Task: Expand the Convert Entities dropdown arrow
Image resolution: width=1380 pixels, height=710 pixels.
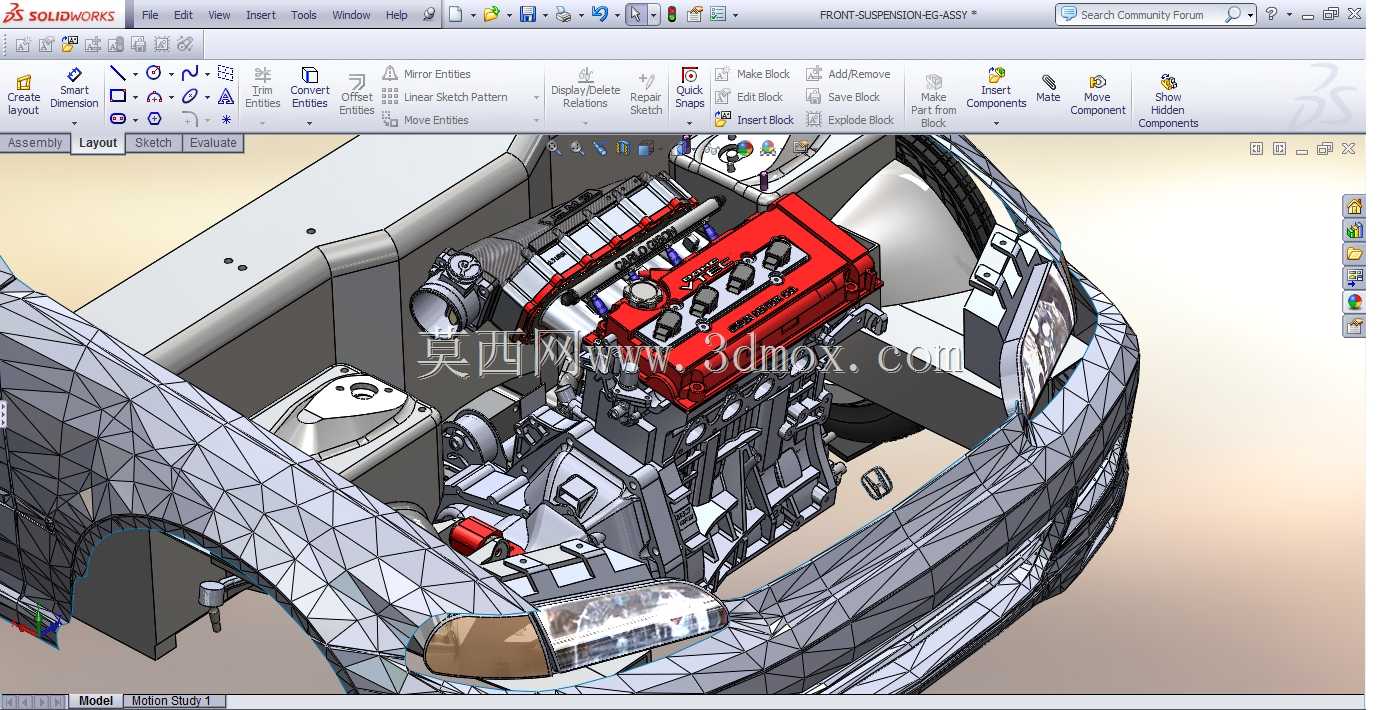Action: point(309,124)
